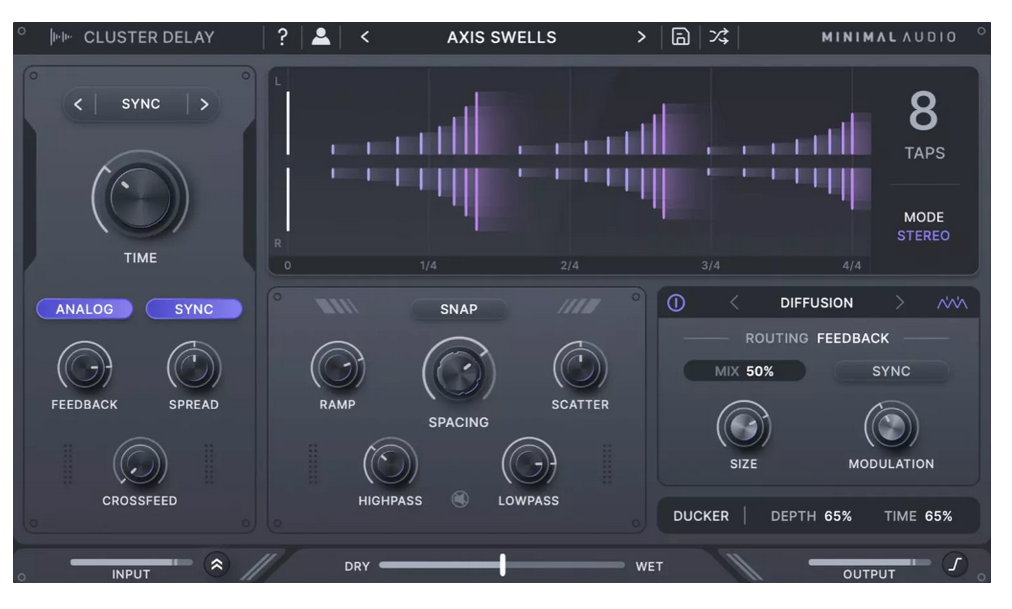
Task: Click the ducker TIME 65% value
Action: point(918,516)
